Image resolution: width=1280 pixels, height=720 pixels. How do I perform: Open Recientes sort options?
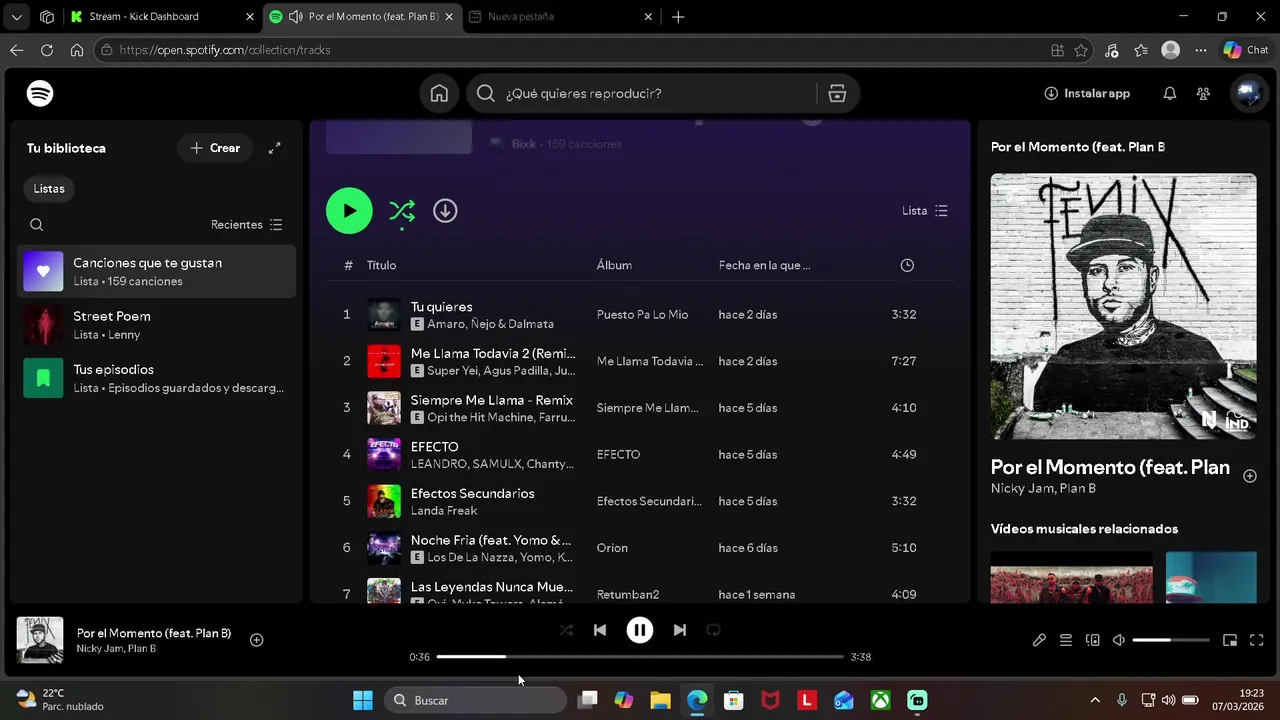247,225
